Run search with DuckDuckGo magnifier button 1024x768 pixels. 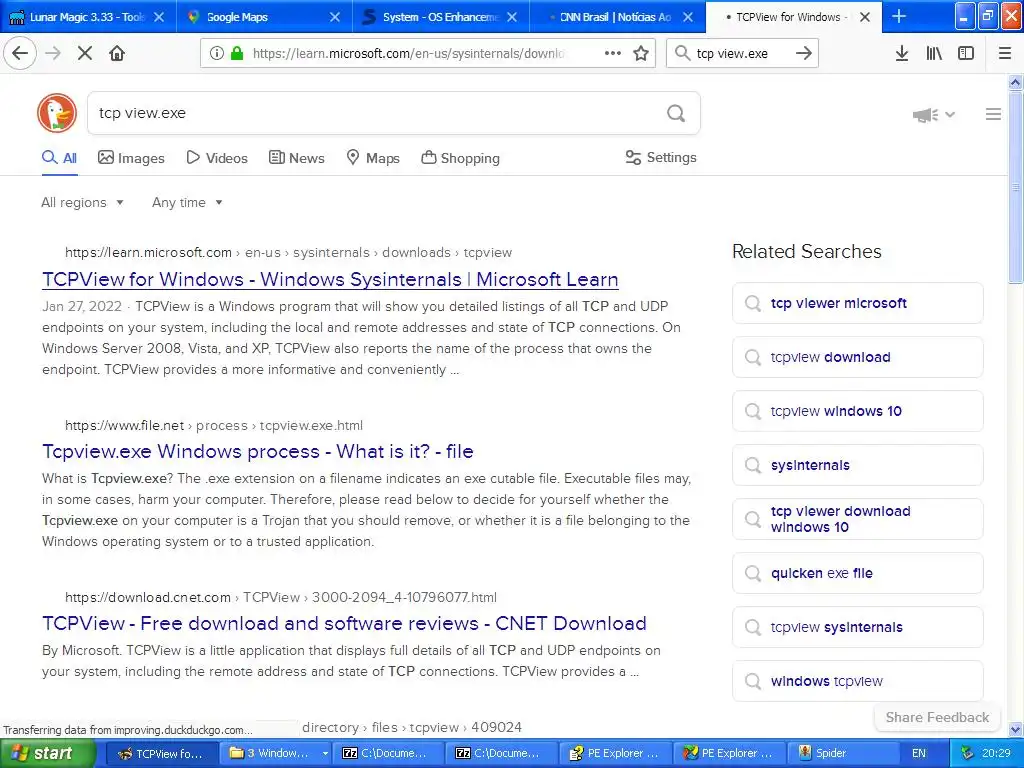(676, 114)
